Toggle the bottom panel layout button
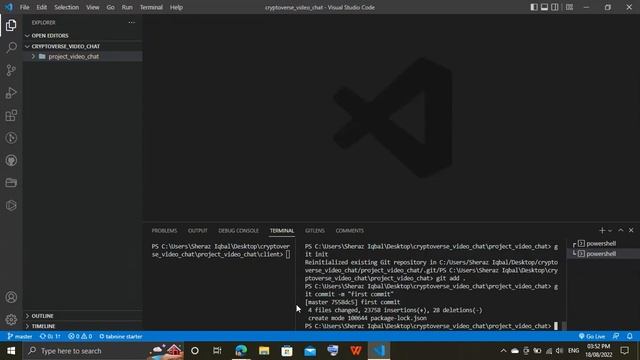 pyautogui.click(x=544, y=7)
